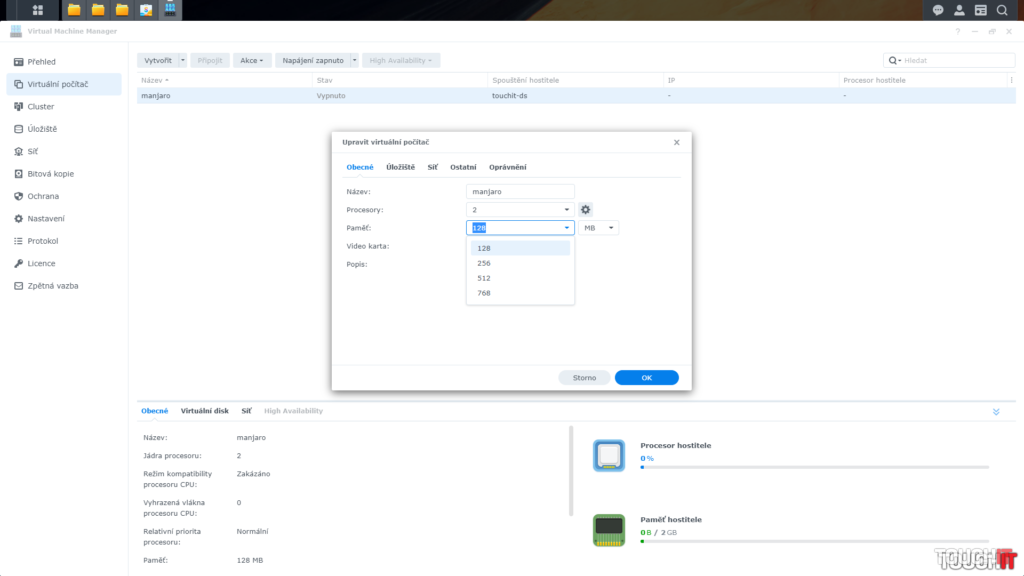The width and height of the screenshot is (1024, 576).
Task: Go to Úložiště in the sidebar
Action: [42, 129]
